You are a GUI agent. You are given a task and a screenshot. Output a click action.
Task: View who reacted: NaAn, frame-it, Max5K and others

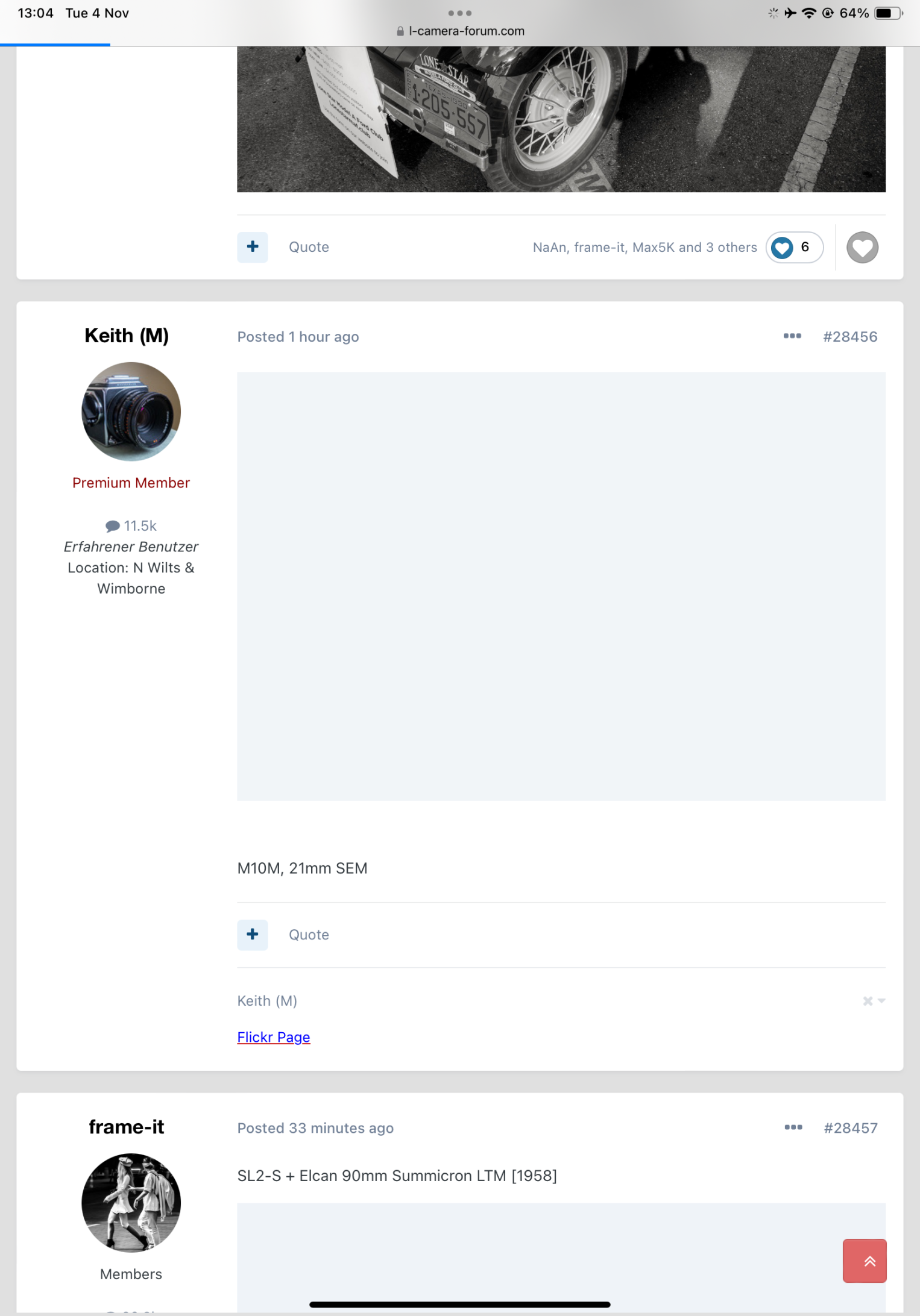tap(644, 248)
